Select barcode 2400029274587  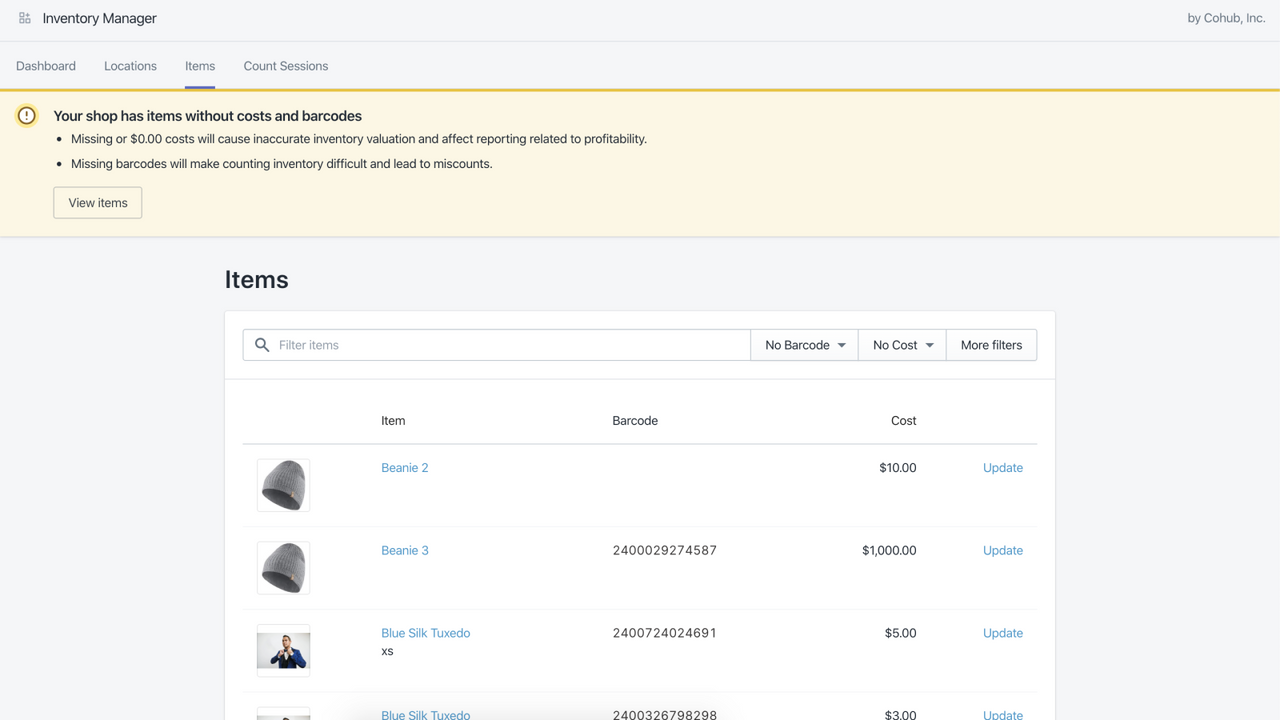(665, 551)
